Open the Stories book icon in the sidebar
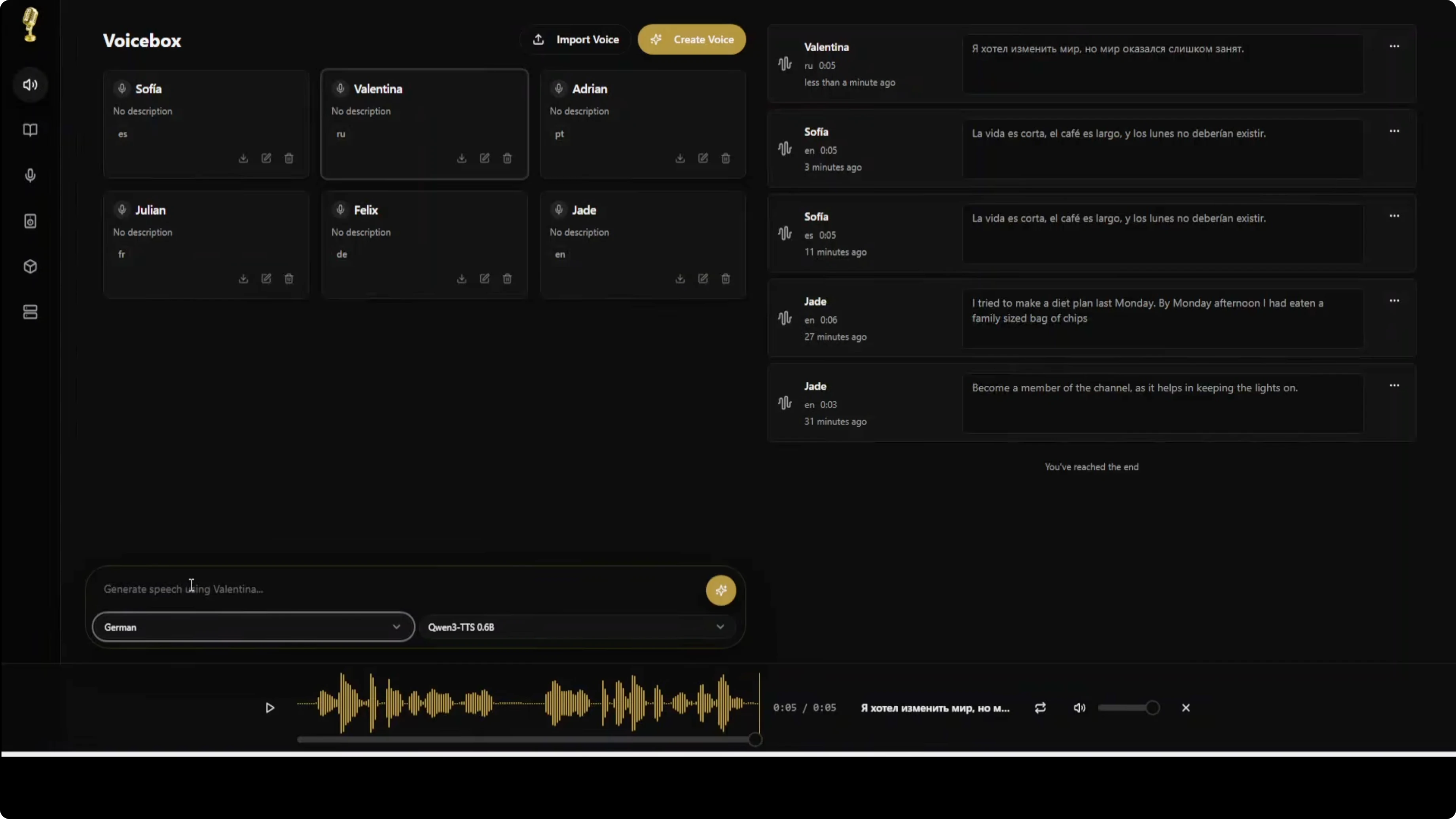This screenshot has width=1456, height=819. pos(30,130)
